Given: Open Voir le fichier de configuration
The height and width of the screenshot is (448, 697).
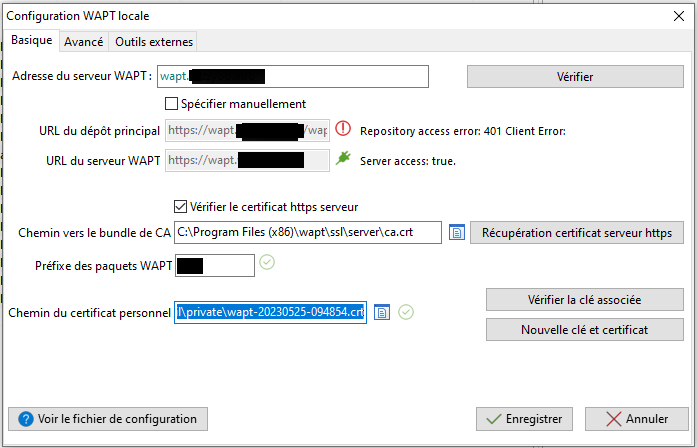Looking at the screenshot, I should pos(108,419).
